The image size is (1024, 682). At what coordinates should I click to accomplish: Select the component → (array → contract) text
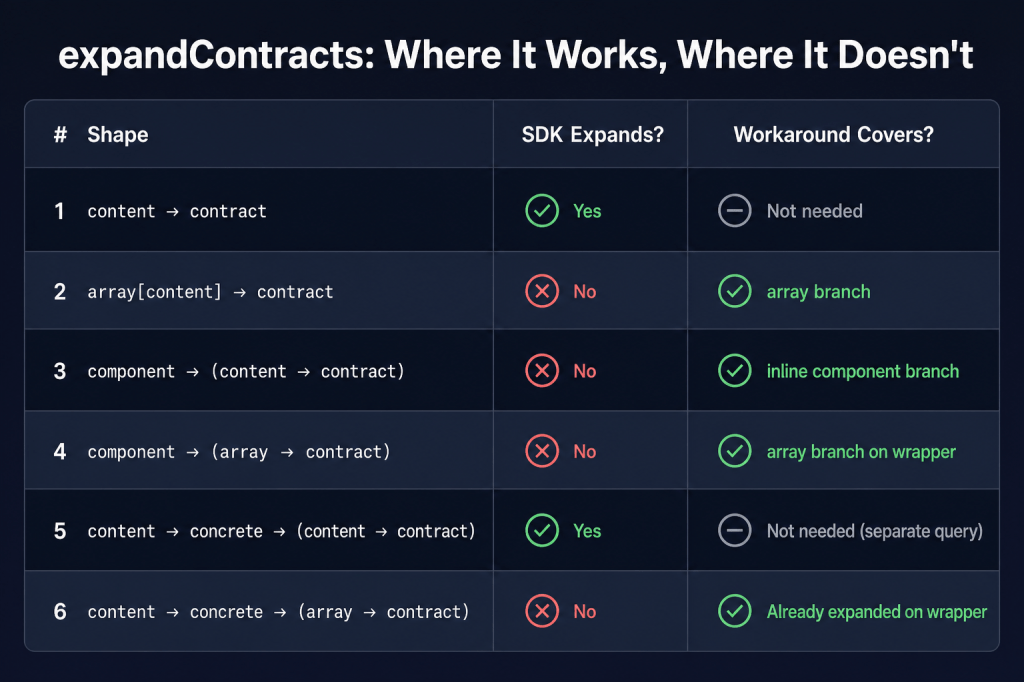(x=239, y=452)
